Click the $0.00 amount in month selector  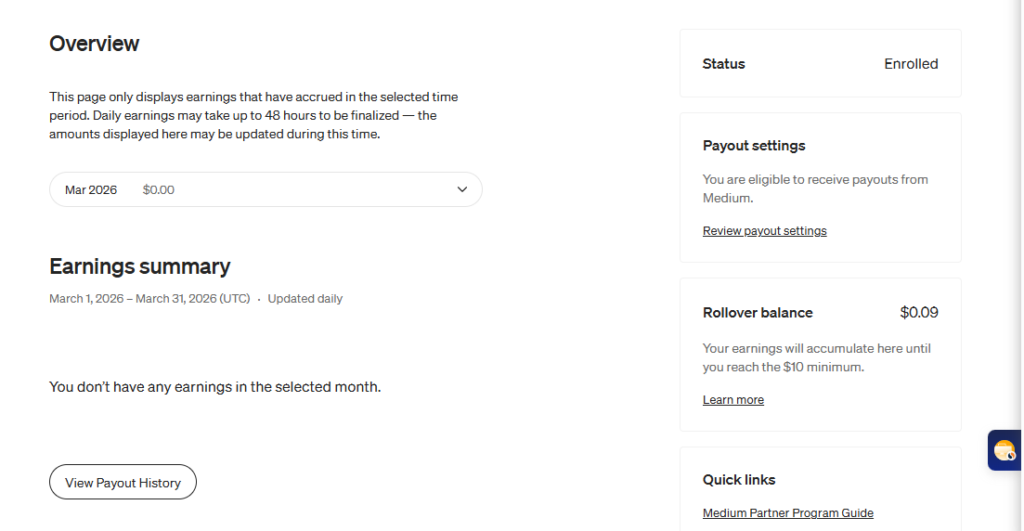pyautogui.click(x=158, y=190)
